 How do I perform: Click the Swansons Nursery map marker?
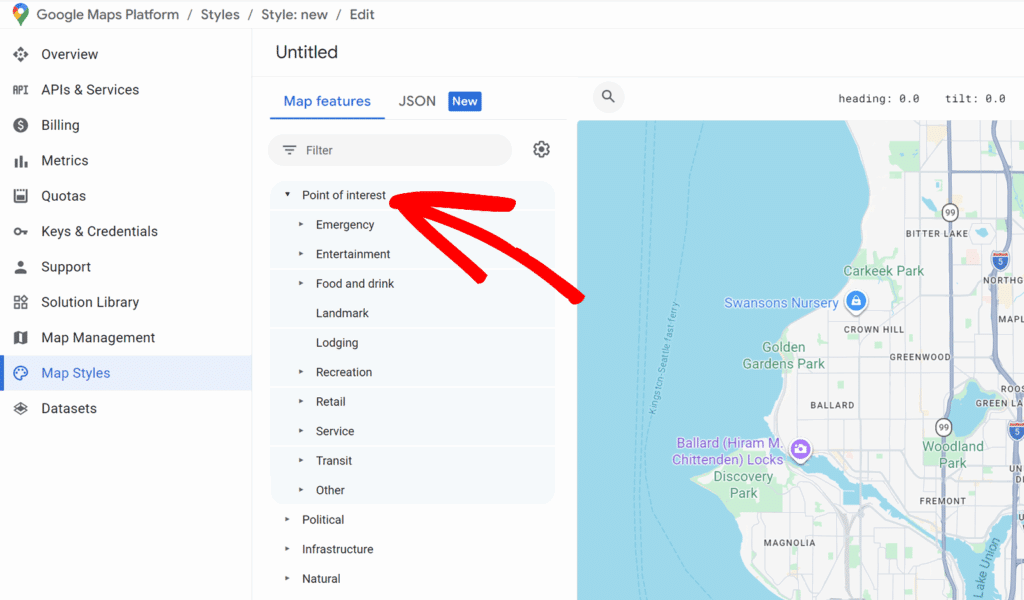click(x=855, y=301)
